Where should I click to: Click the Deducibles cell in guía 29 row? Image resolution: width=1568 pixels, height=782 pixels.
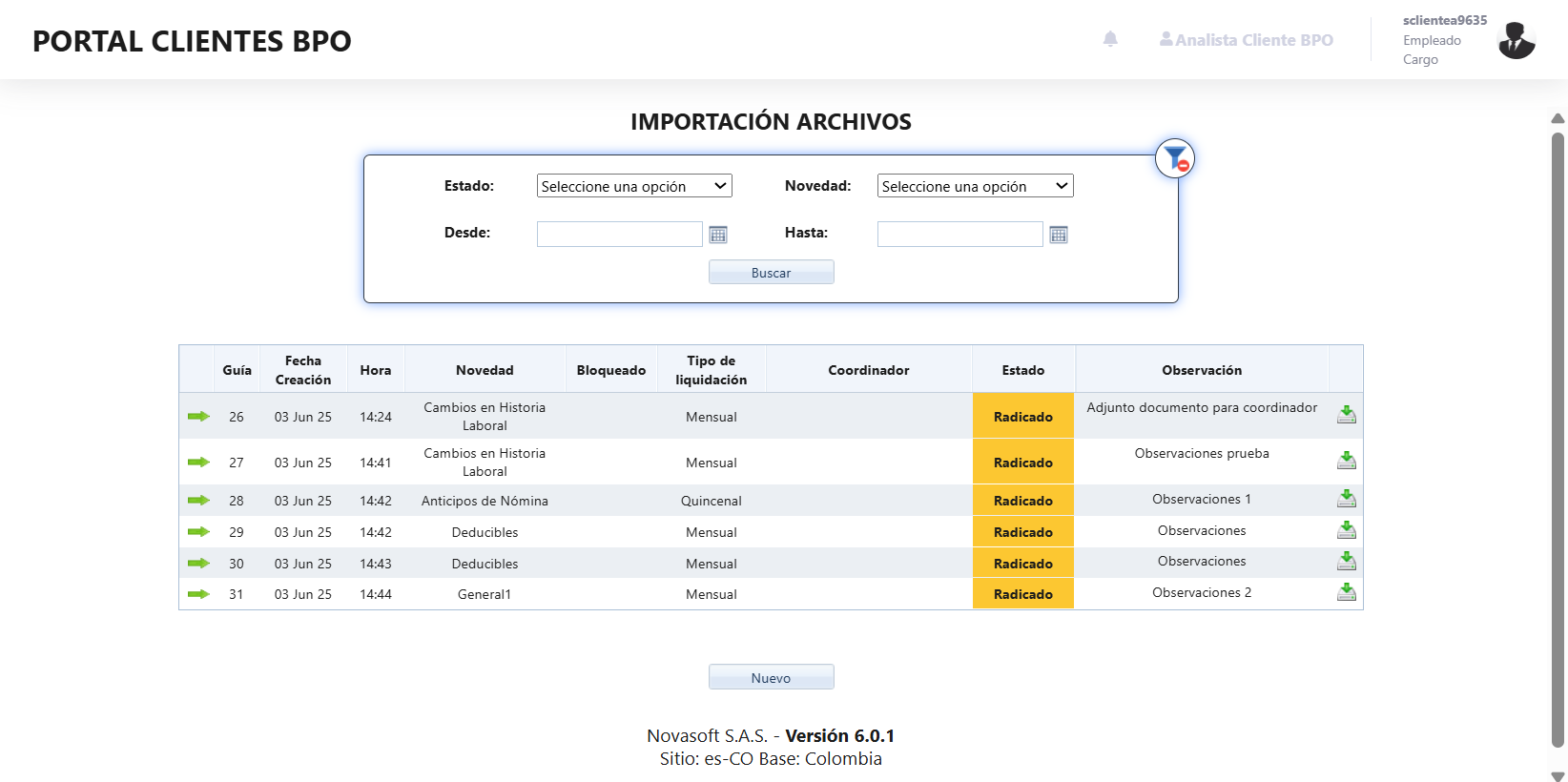coord(485,532)
